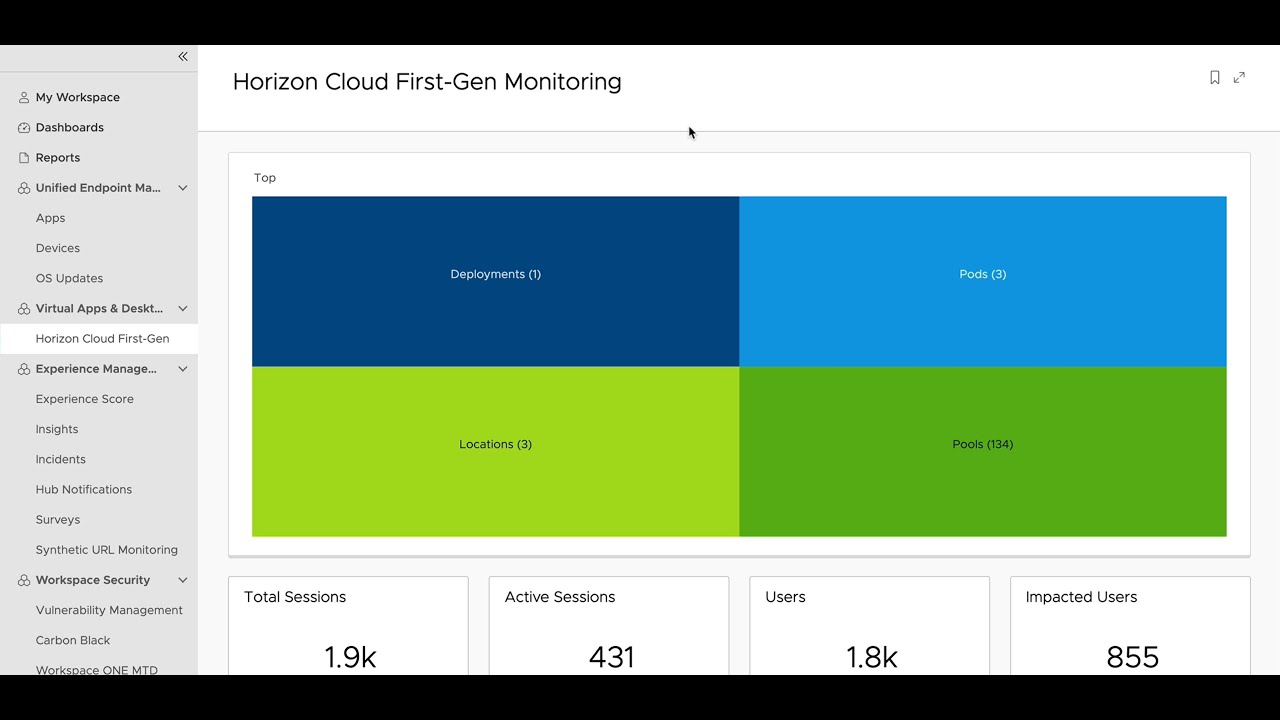Open Hub Notifications in the sidebar
Screen dimensions: 1280x720
[x=84, y=489]
